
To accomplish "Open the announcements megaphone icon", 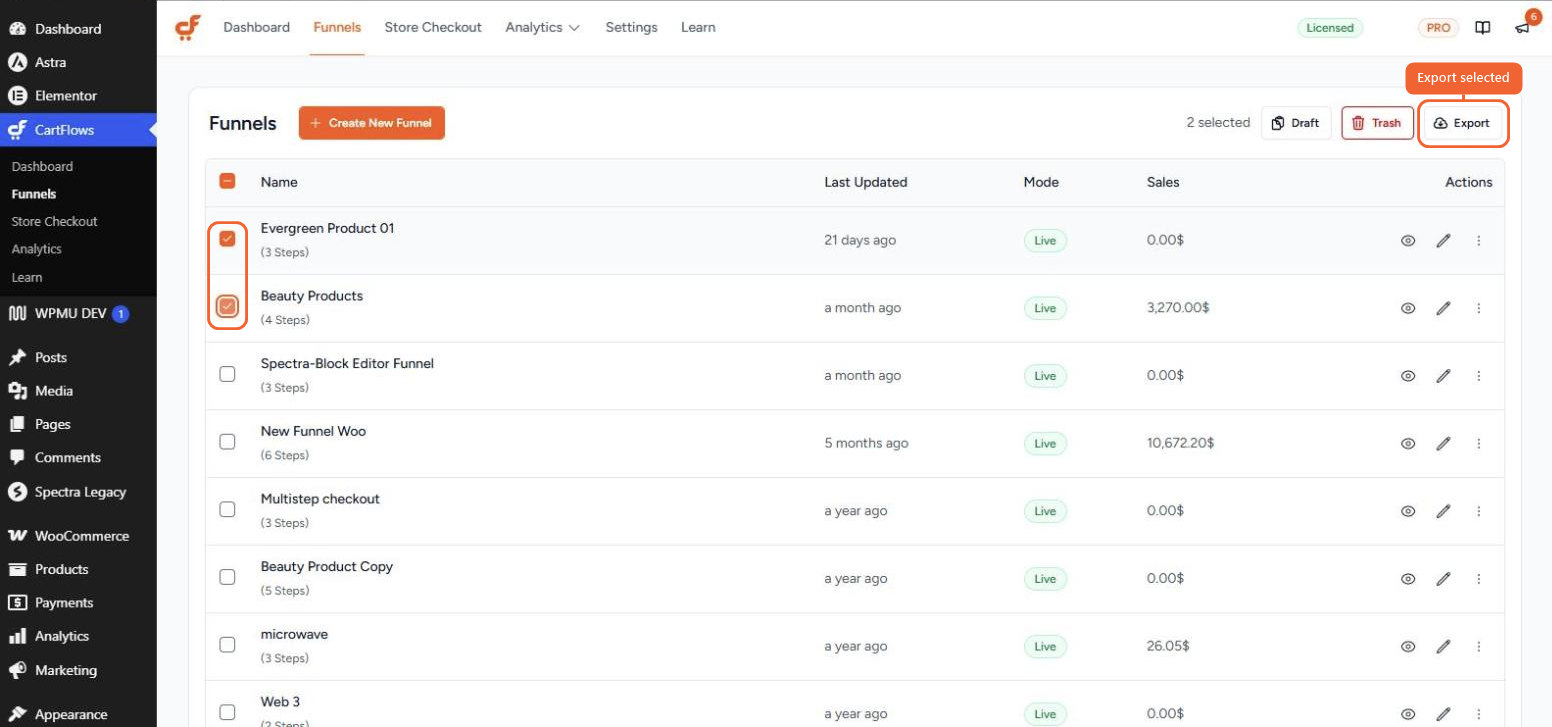I will coord(1522,28).
